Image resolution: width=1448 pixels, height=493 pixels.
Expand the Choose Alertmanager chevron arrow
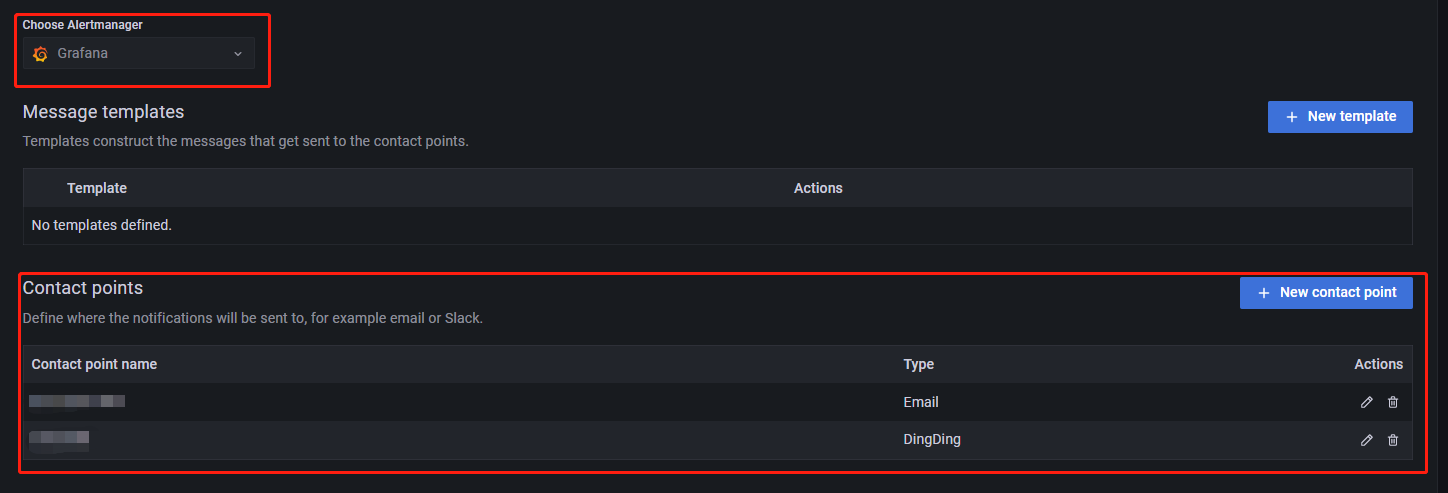[x=238, y=54]
